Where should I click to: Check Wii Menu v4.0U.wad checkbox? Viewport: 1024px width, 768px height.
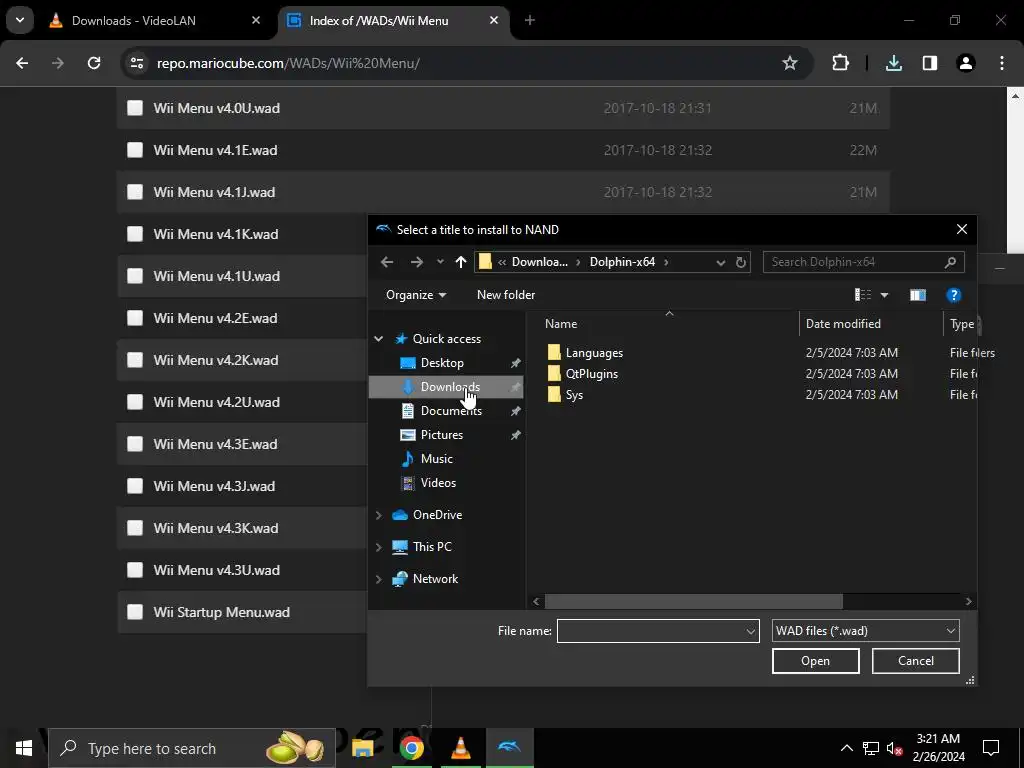(135, 108)
